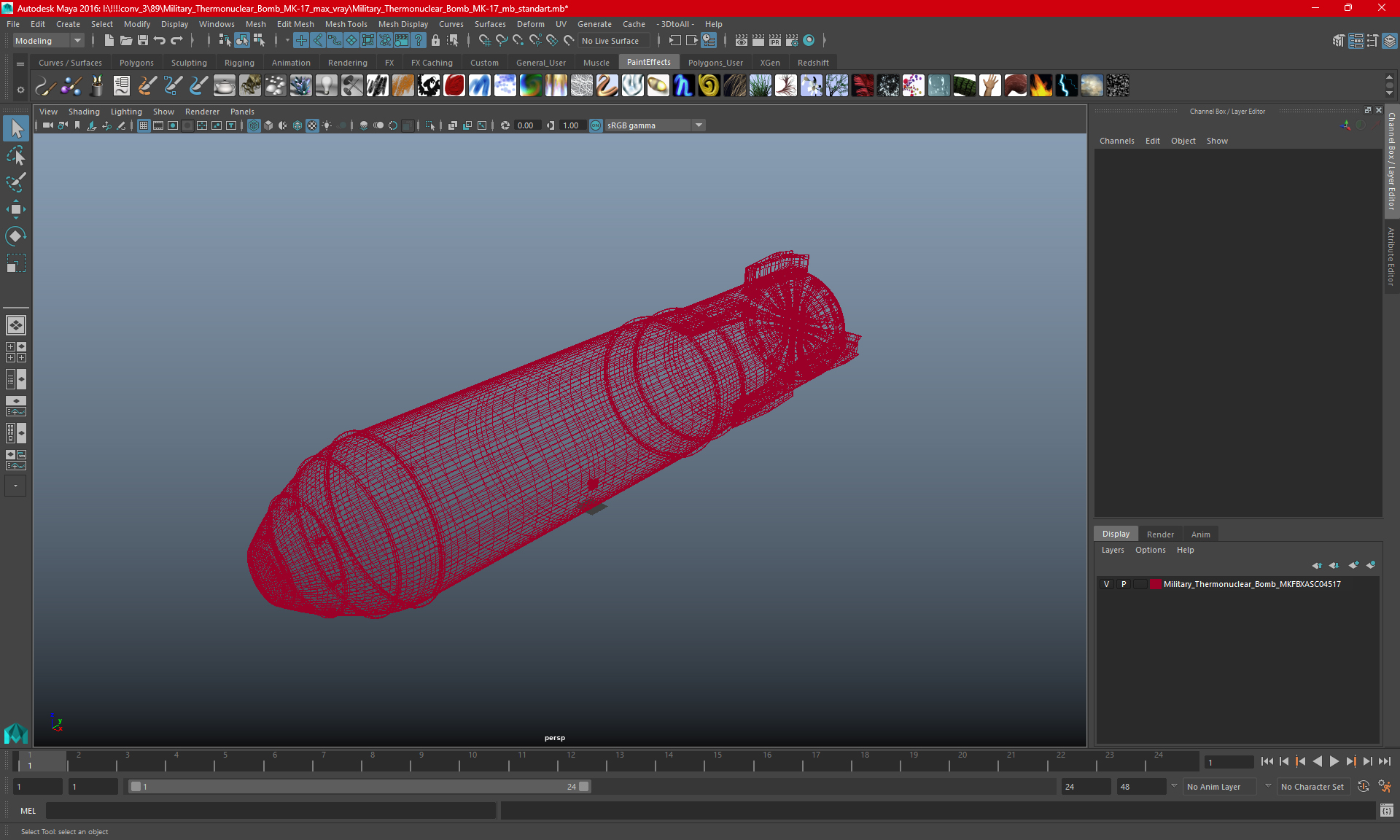Open the Modeling menu set dropdown
This screenshot has height=840, width=1400.
[48, 41]
